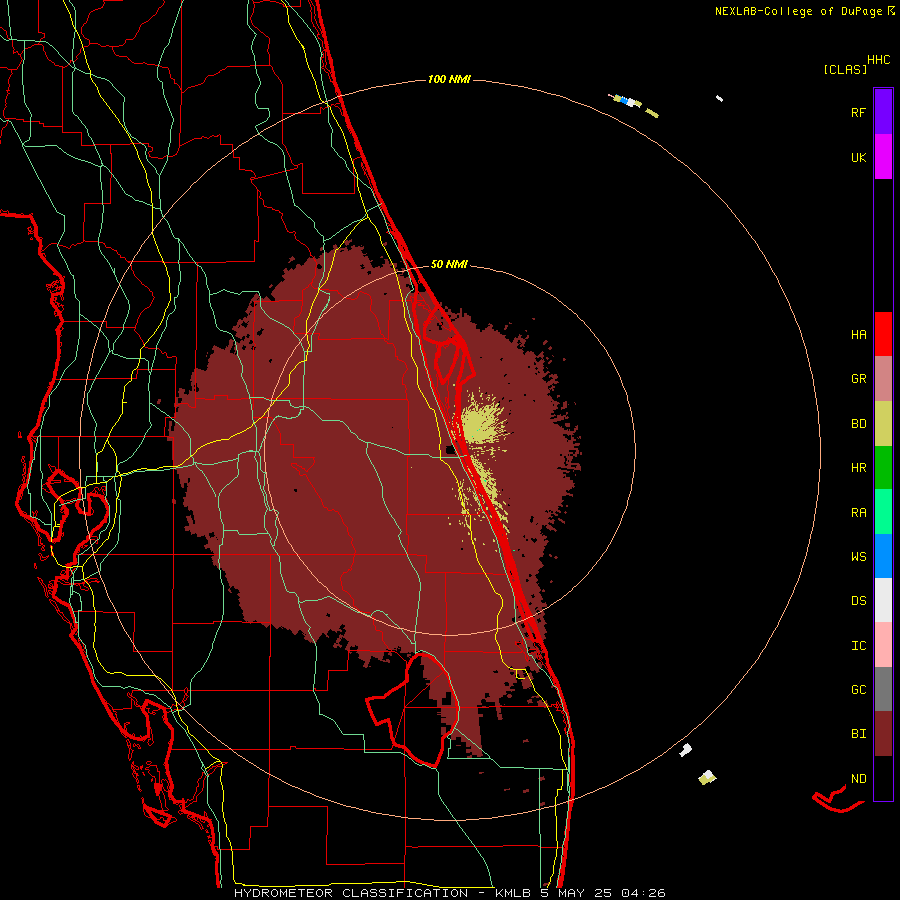Select the 'GC' legend label
This screenshot has height=900, width=900.
pyautogui.click(x=858, y=690)
